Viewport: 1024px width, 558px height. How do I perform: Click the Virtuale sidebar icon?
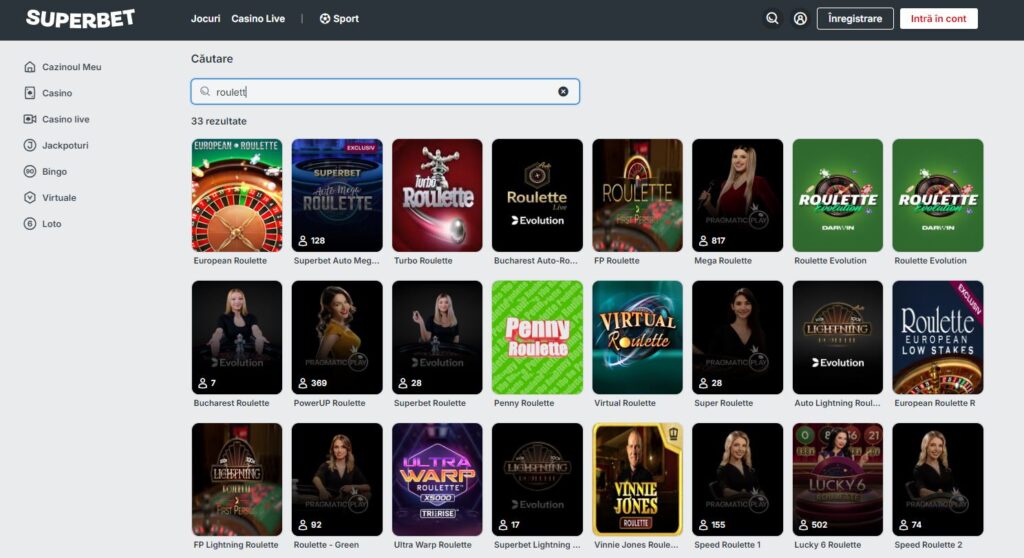point(30,198)
